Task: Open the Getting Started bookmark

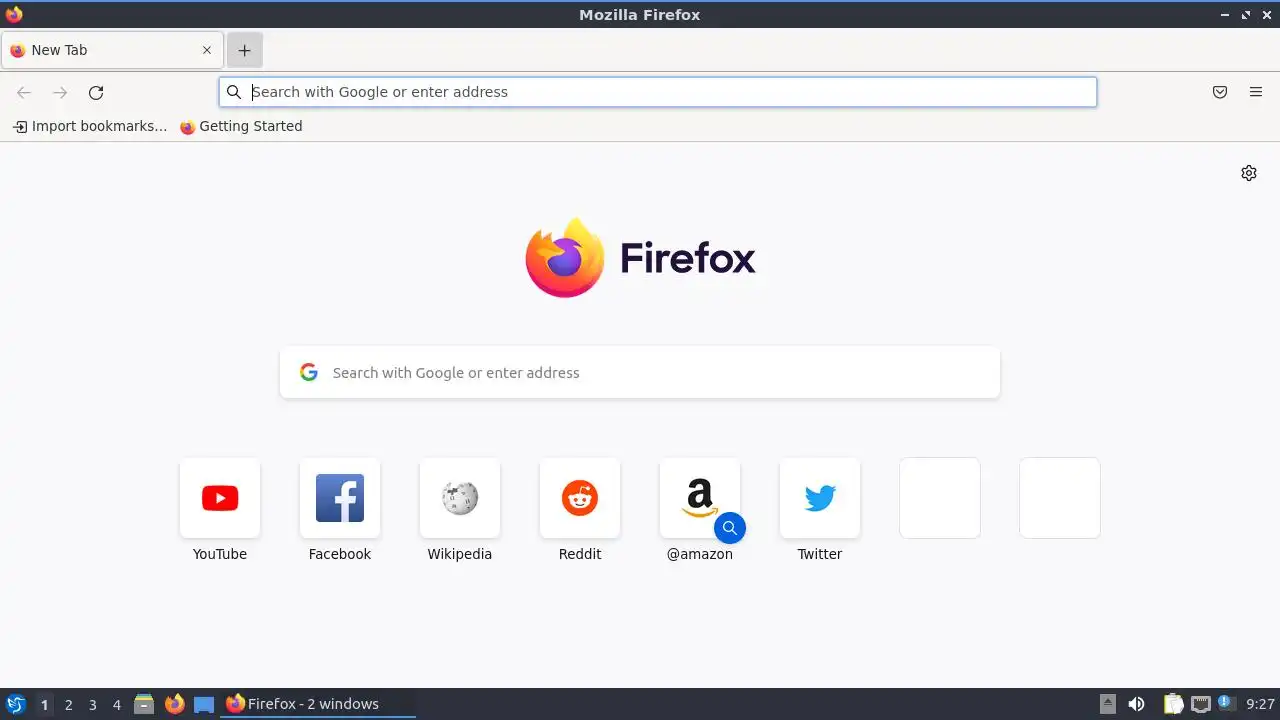Action: tap(241, 126)
